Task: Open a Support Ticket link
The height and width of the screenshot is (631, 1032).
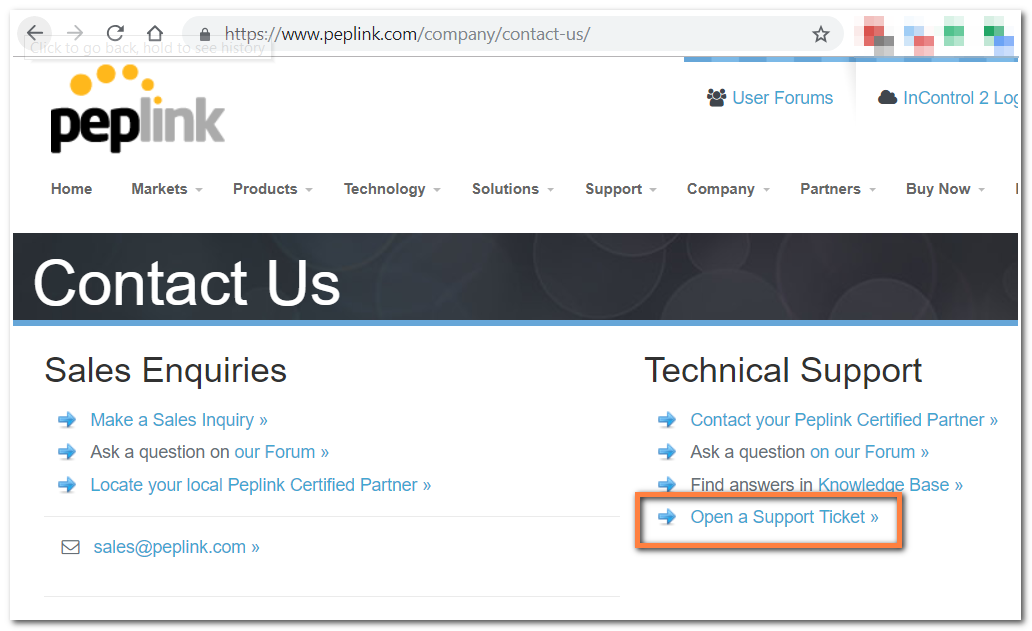Action: pos(784,517)
